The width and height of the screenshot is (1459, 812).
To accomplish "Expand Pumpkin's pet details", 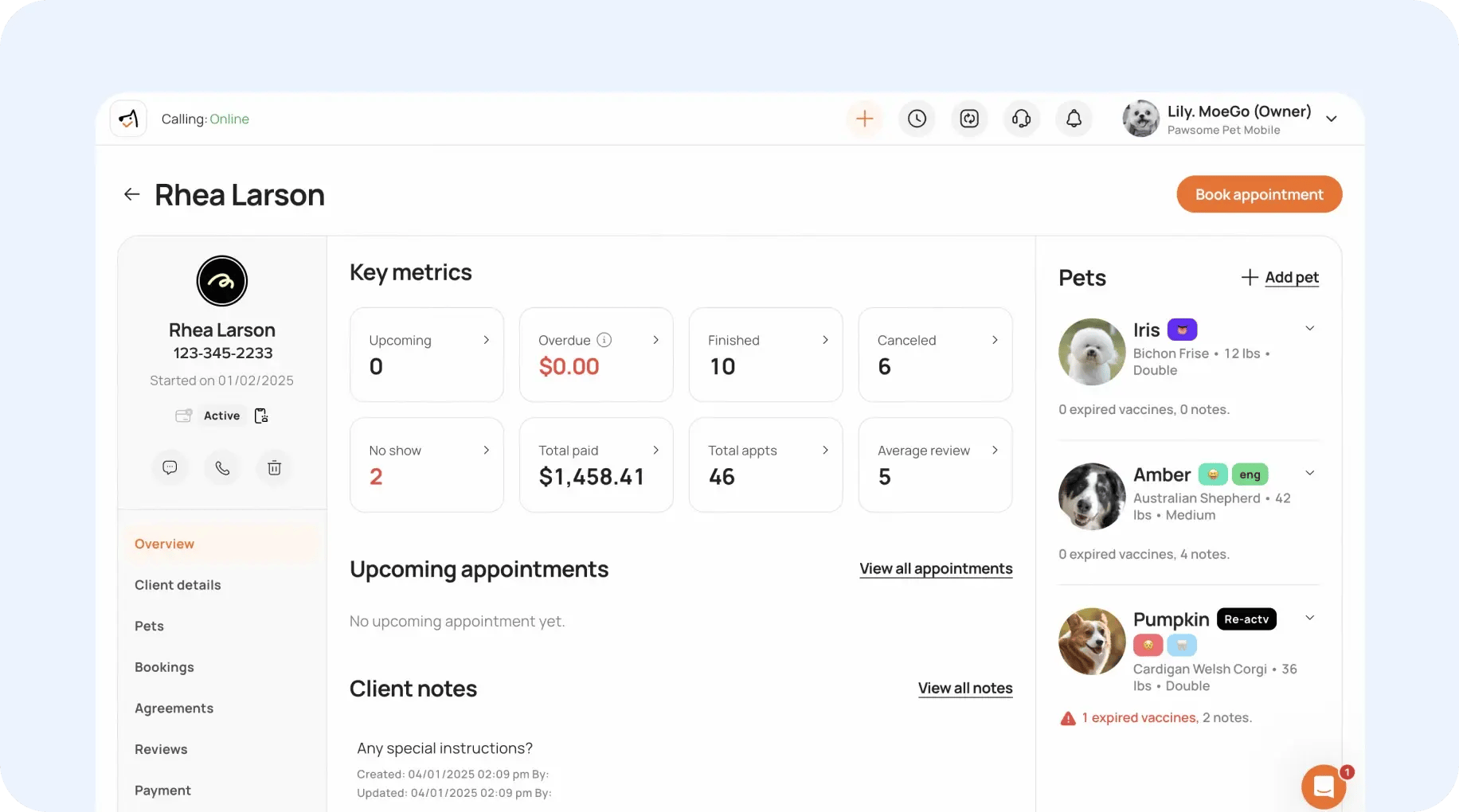I will pyautogui.click(x=1310, y=618).
